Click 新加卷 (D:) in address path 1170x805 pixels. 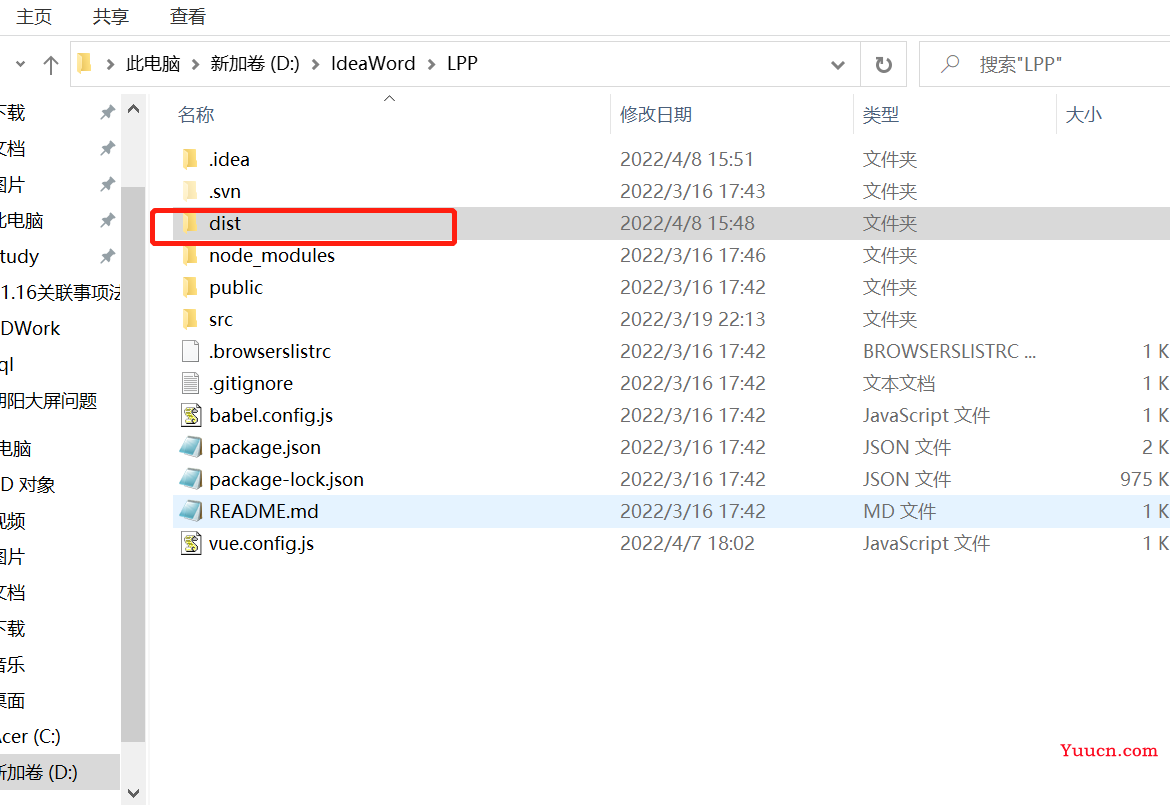[x=254, y=63]
